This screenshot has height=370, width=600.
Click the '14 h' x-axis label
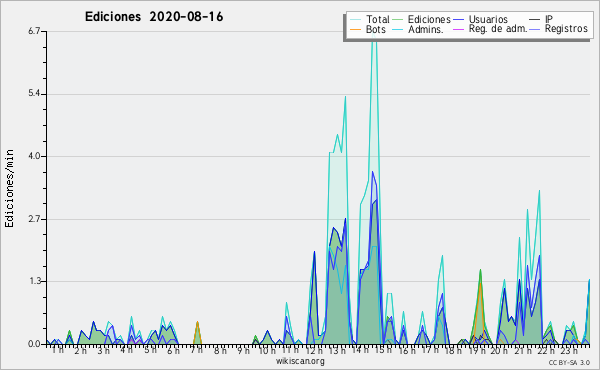click(x=360, y=350)
